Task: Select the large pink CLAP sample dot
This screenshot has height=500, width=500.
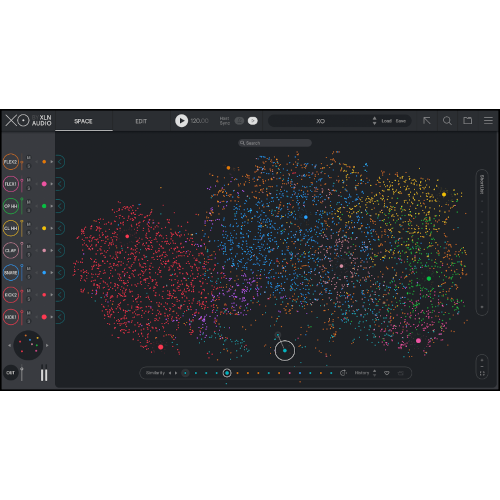Action: tap(341, 266)
